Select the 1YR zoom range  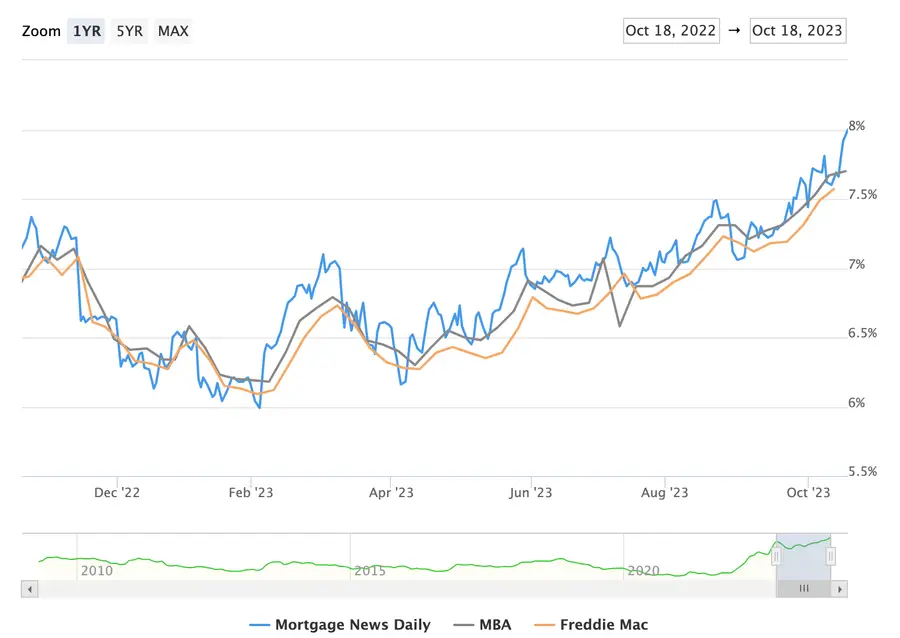tap(85, 31)
